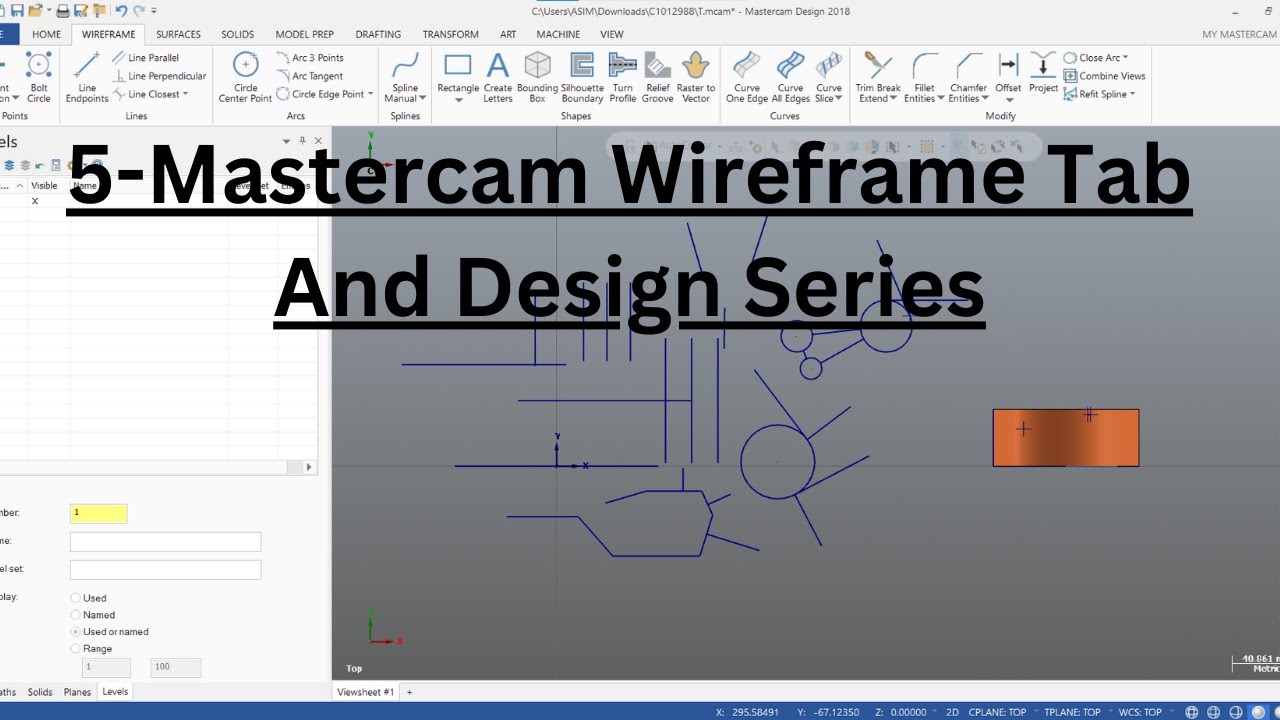The image size is (1280, 720).
Task: Choose the Line Parallel command
Action: coord(145,58)
